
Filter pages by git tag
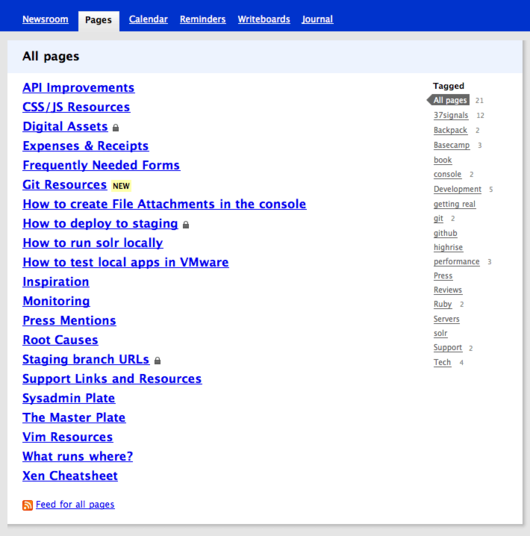pyautogui.click(x=438, y=218)
